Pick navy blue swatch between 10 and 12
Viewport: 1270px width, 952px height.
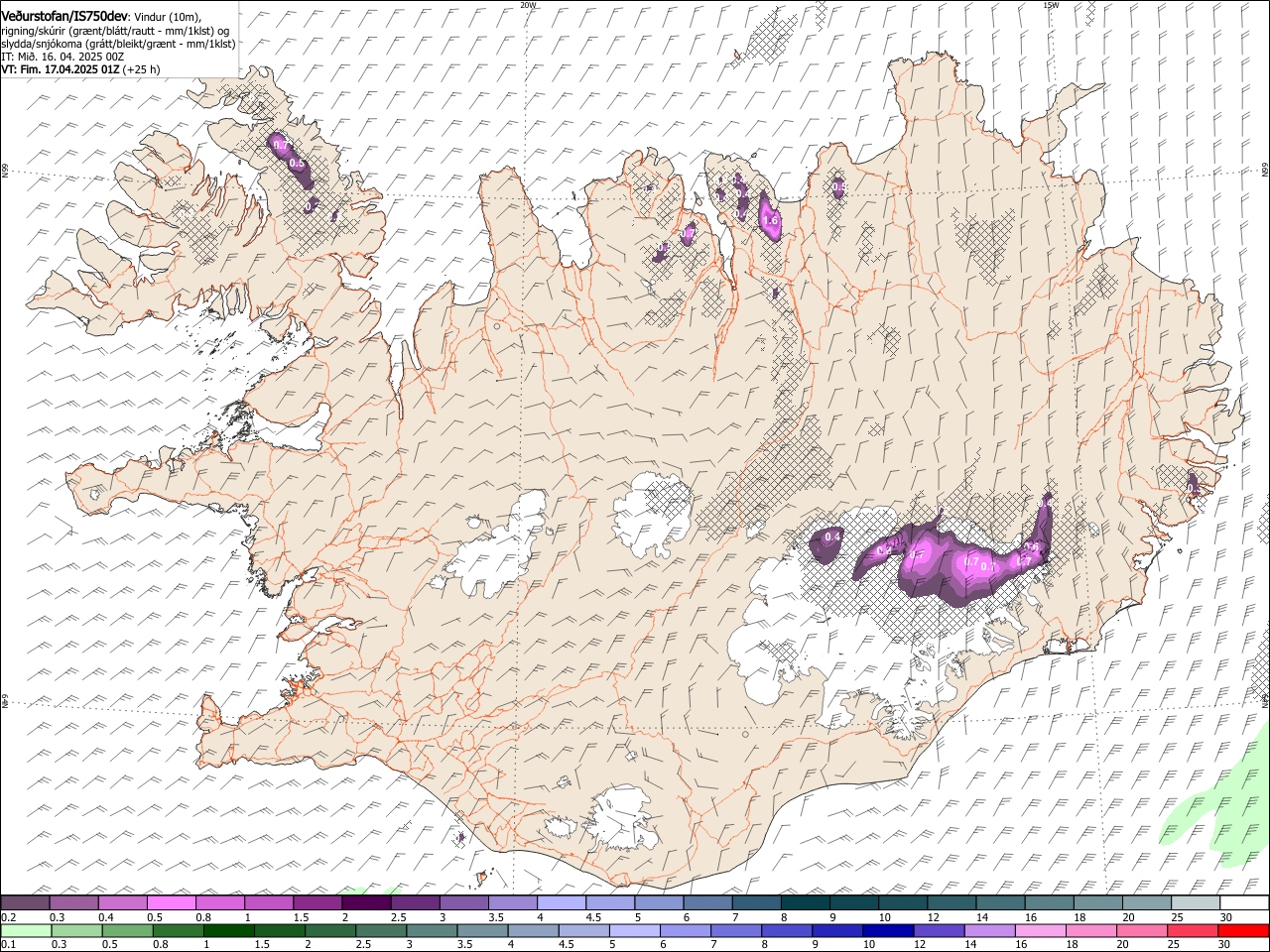[x=888, y=930]
